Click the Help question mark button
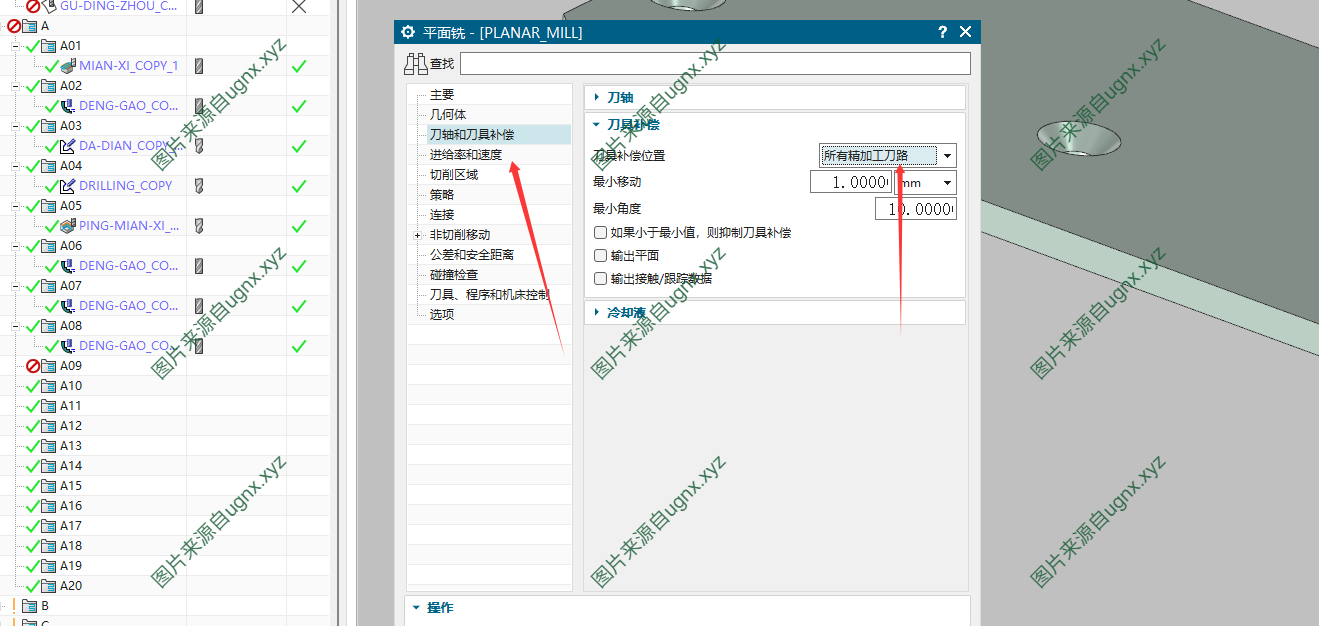The width and height of the screenshot is (1319, 626). (x=941, y=31)
